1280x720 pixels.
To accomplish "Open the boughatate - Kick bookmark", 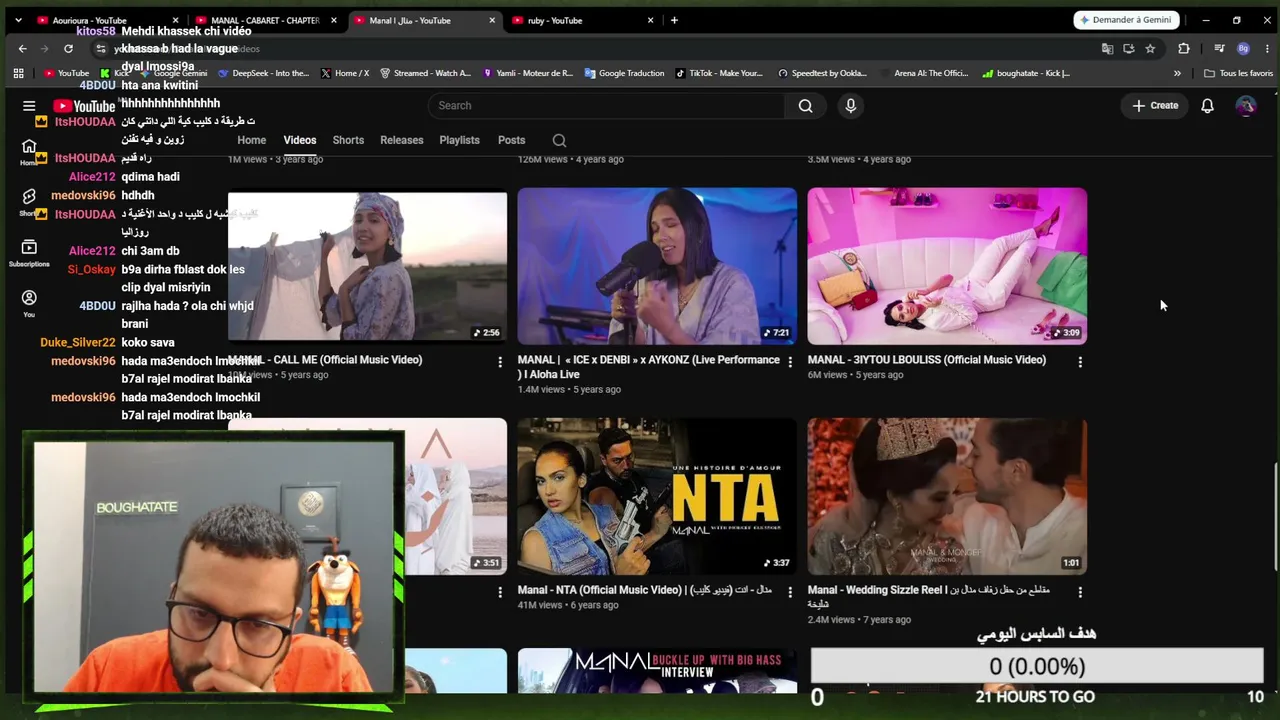I will [x=1026, y=73].
